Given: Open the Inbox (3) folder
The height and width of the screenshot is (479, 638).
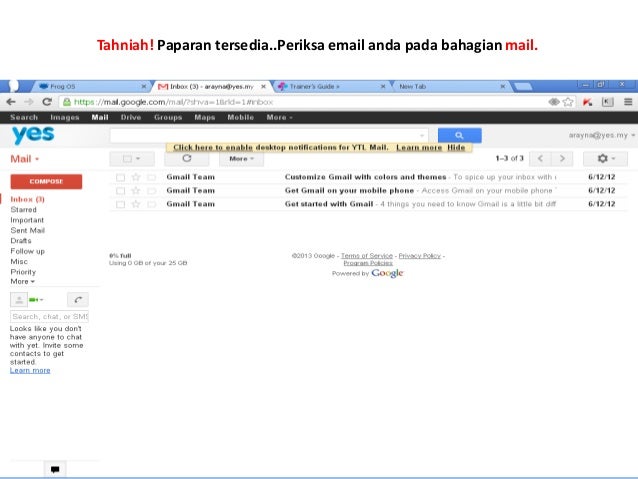Looking at the screenshot, I should [x=28, y=199].
